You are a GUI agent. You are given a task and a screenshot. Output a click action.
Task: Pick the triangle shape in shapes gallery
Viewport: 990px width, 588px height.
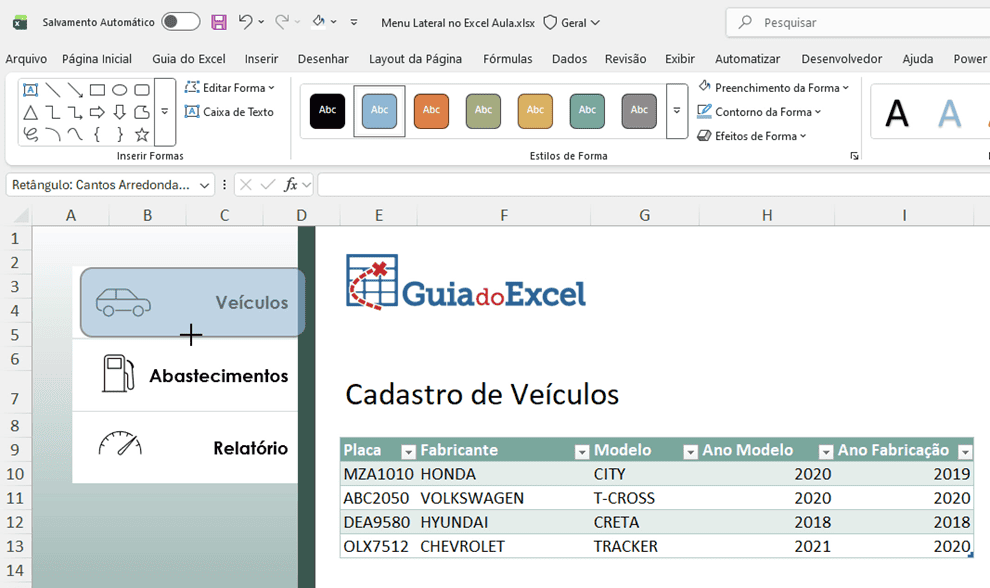click(x=31, y=112)
